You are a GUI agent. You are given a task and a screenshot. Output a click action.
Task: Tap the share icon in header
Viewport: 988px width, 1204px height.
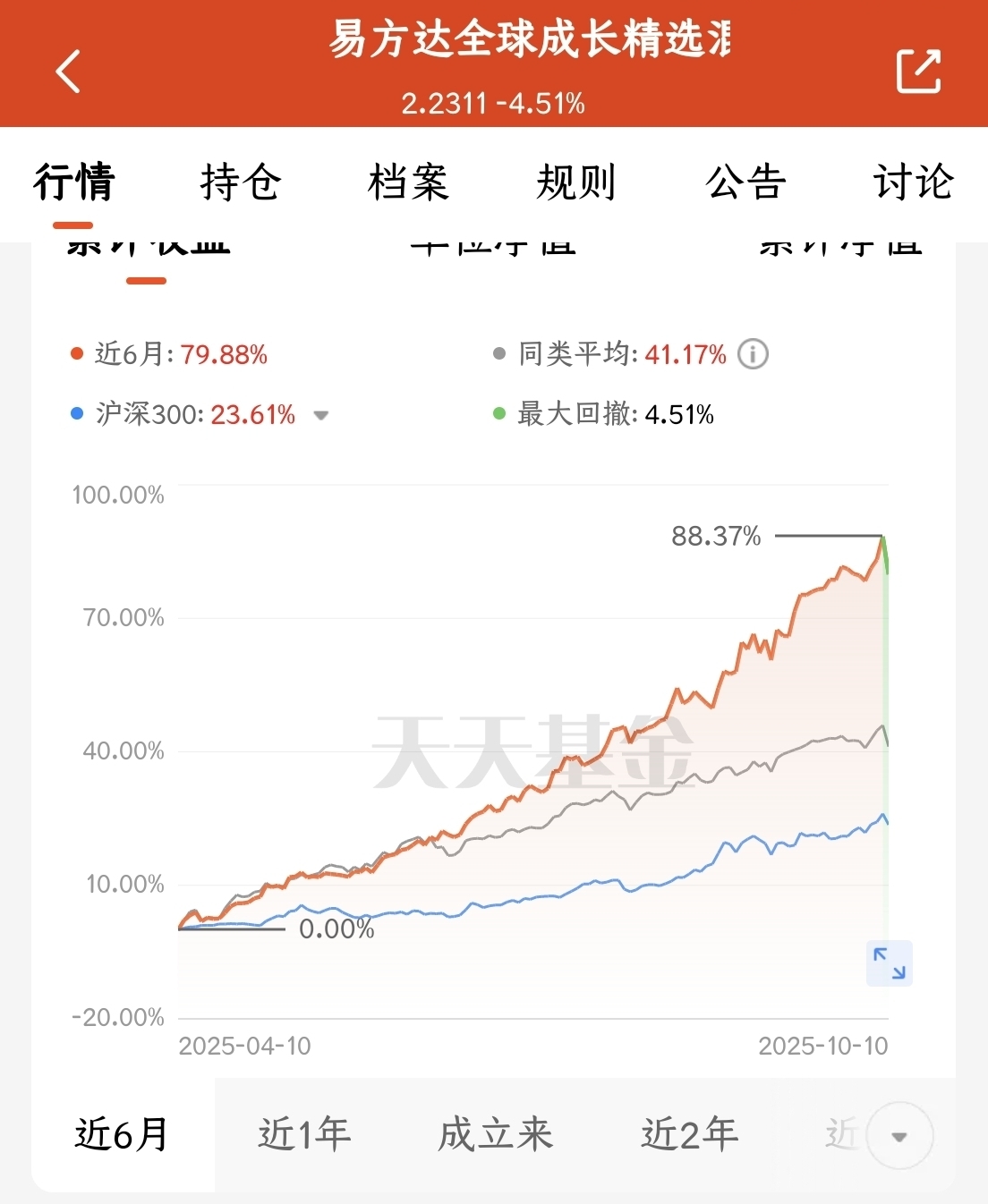[918, 72]
